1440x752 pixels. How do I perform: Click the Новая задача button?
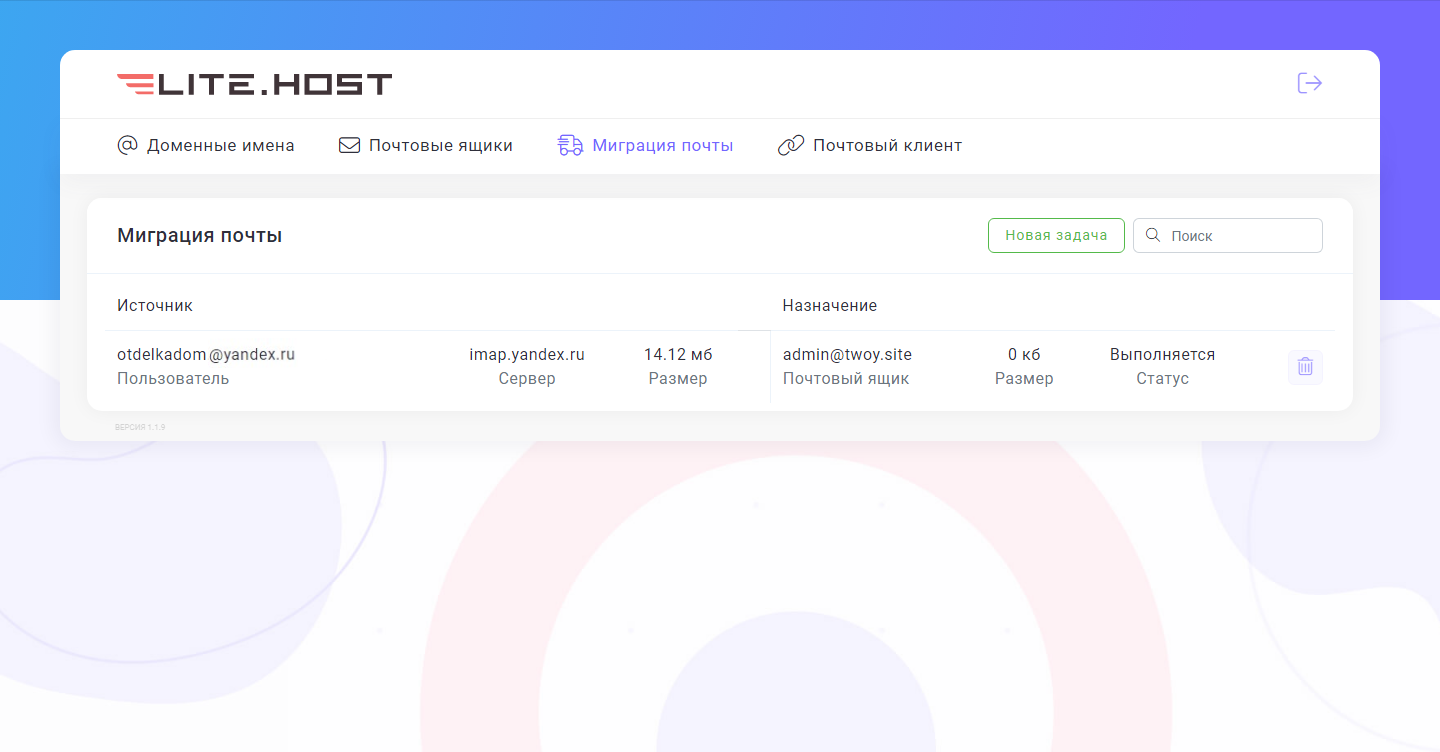[x=1056, y=235]
